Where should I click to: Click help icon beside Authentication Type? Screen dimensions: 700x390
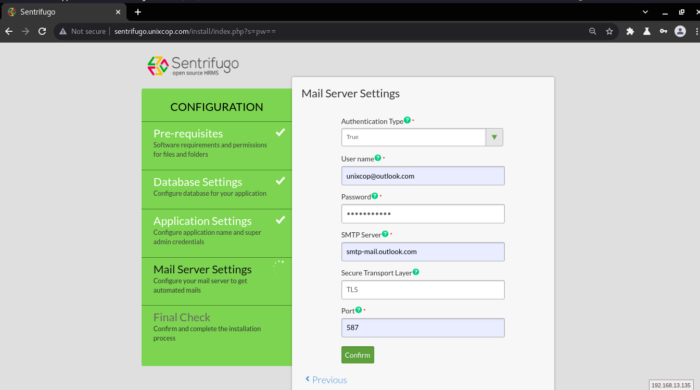click(x=407, y=120)
